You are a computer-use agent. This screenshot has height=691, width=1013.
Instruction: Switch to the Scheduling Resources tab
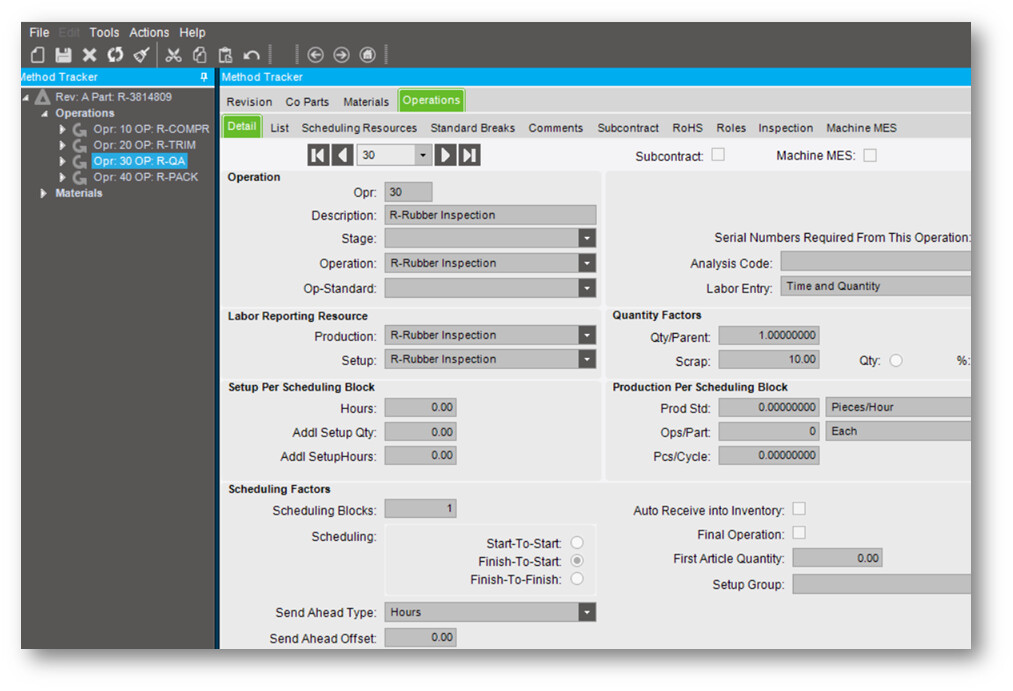point(359,128)
